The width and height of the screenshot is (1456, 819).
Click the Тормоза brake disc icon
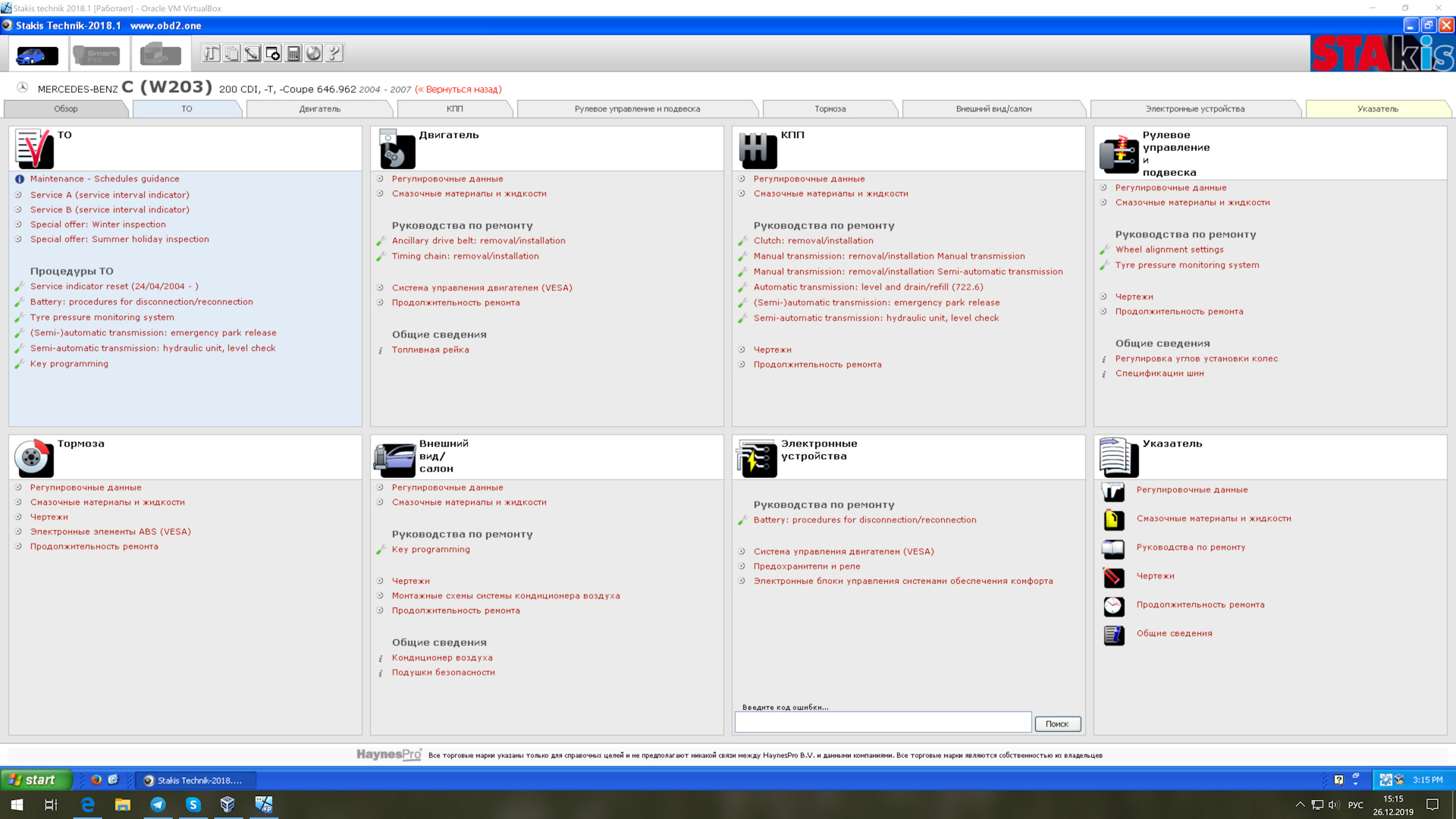33,457
